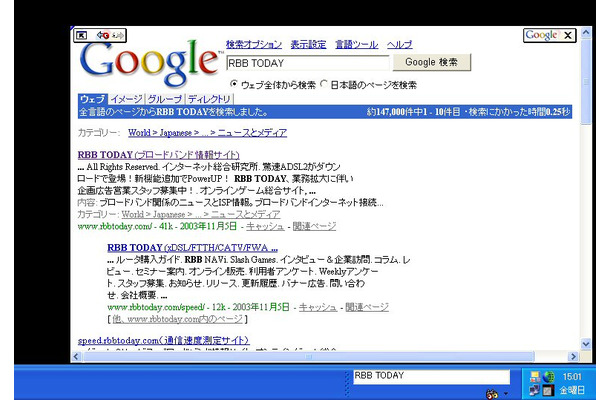Click vertical scrollbar down arrow
This screenshot has height=400, width=610.
point(585,344)
